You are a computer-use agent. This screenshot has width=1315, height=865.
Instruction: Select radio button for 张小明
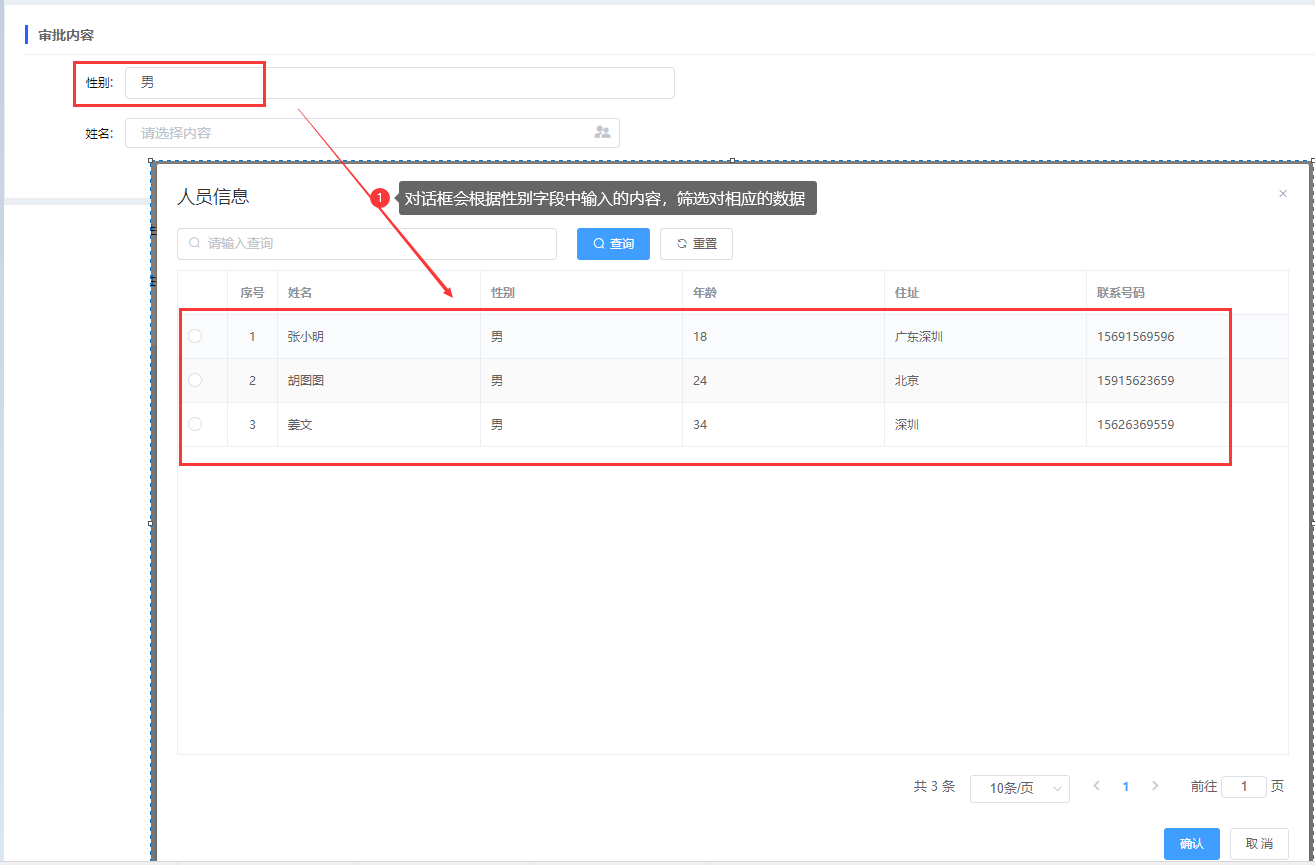[x=195, y=336]
